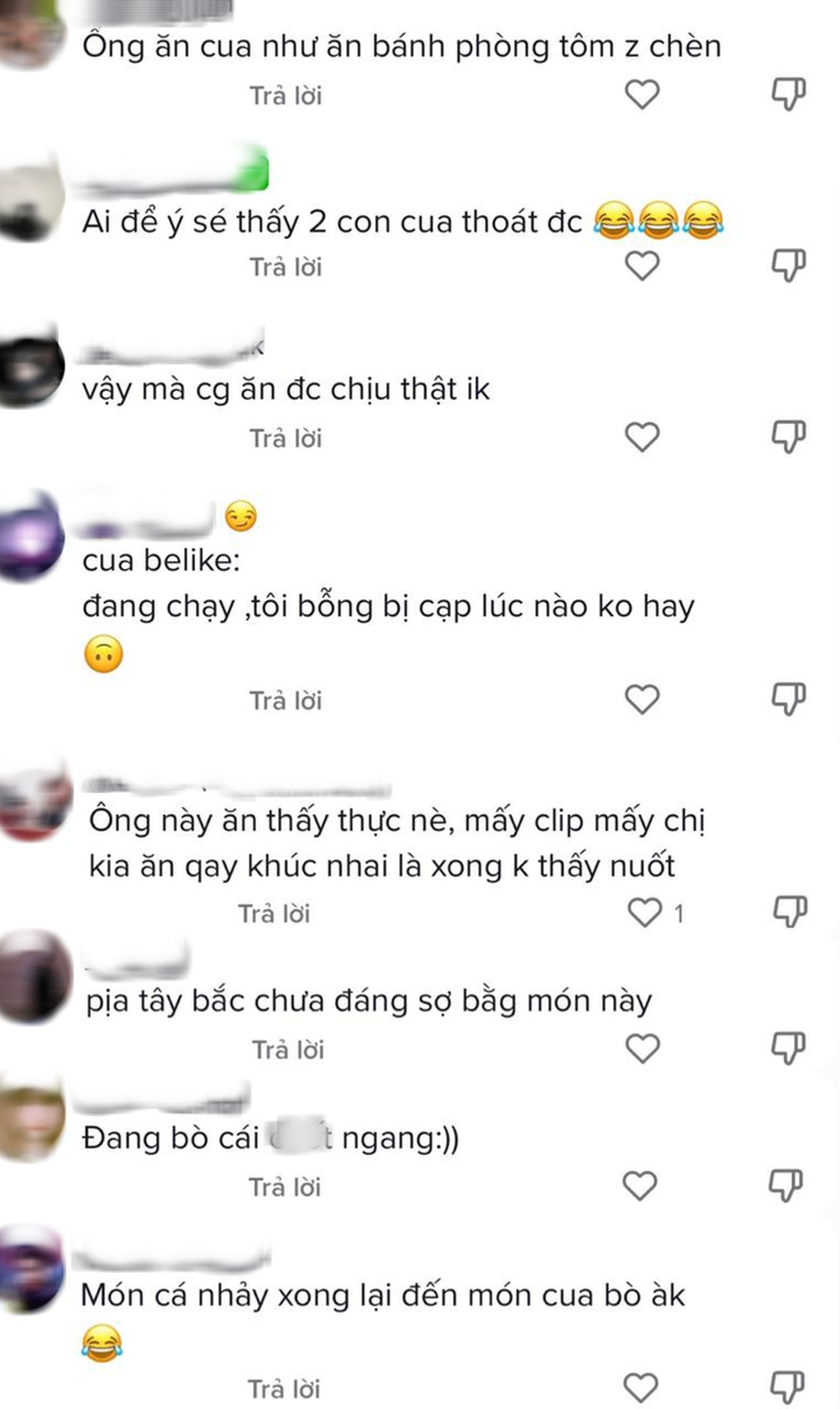Reply to 'Món cá nhảy xong lại đến món cua bò'
The width and height of the screenshot is (840, 1409).
pos(284,1389)
